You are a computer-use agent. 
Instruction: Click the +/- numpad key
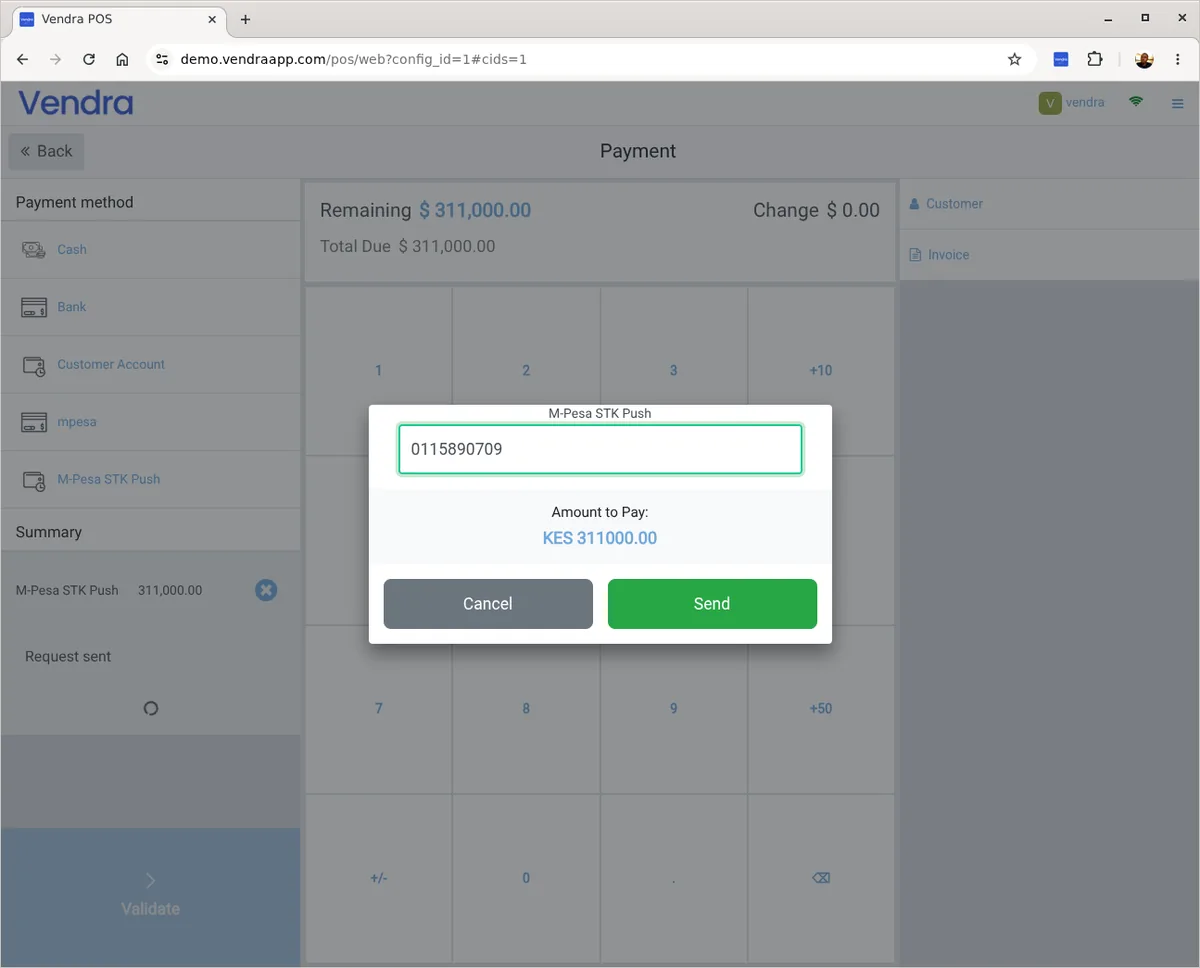(x=378, y=878)
